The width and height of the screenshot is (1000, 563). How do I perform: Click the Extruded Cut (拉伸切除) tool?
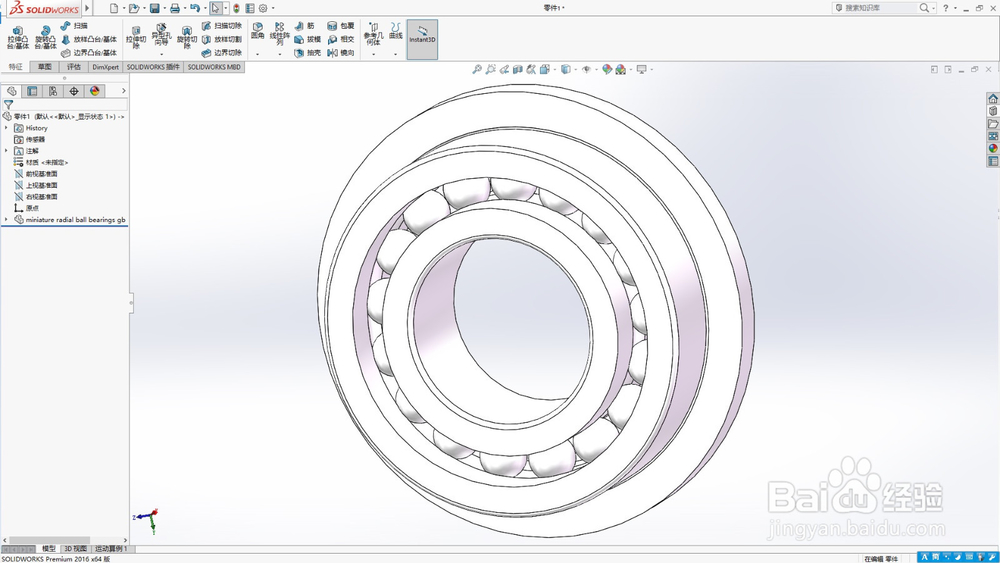(x=136, y=38)
